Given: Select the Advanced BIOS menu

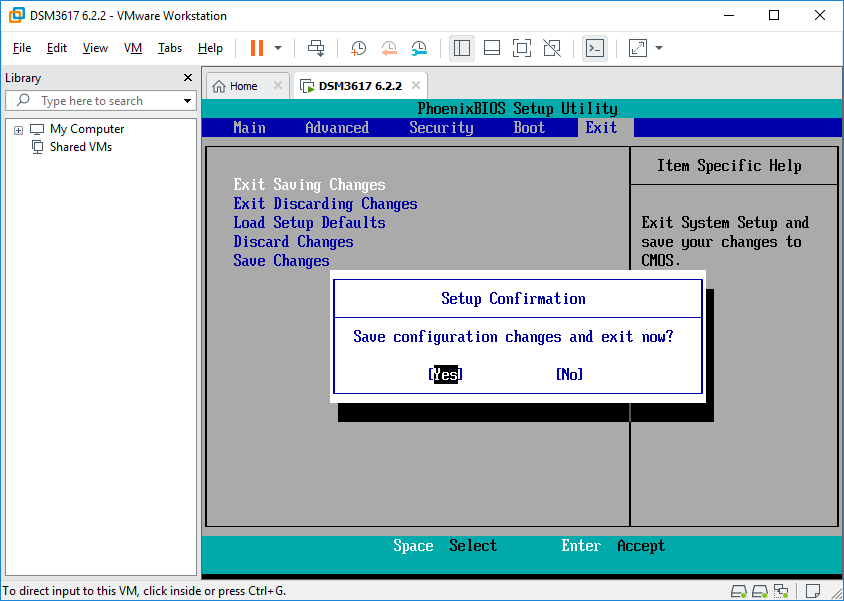Looking at the screenshot, I should (337, 128).
